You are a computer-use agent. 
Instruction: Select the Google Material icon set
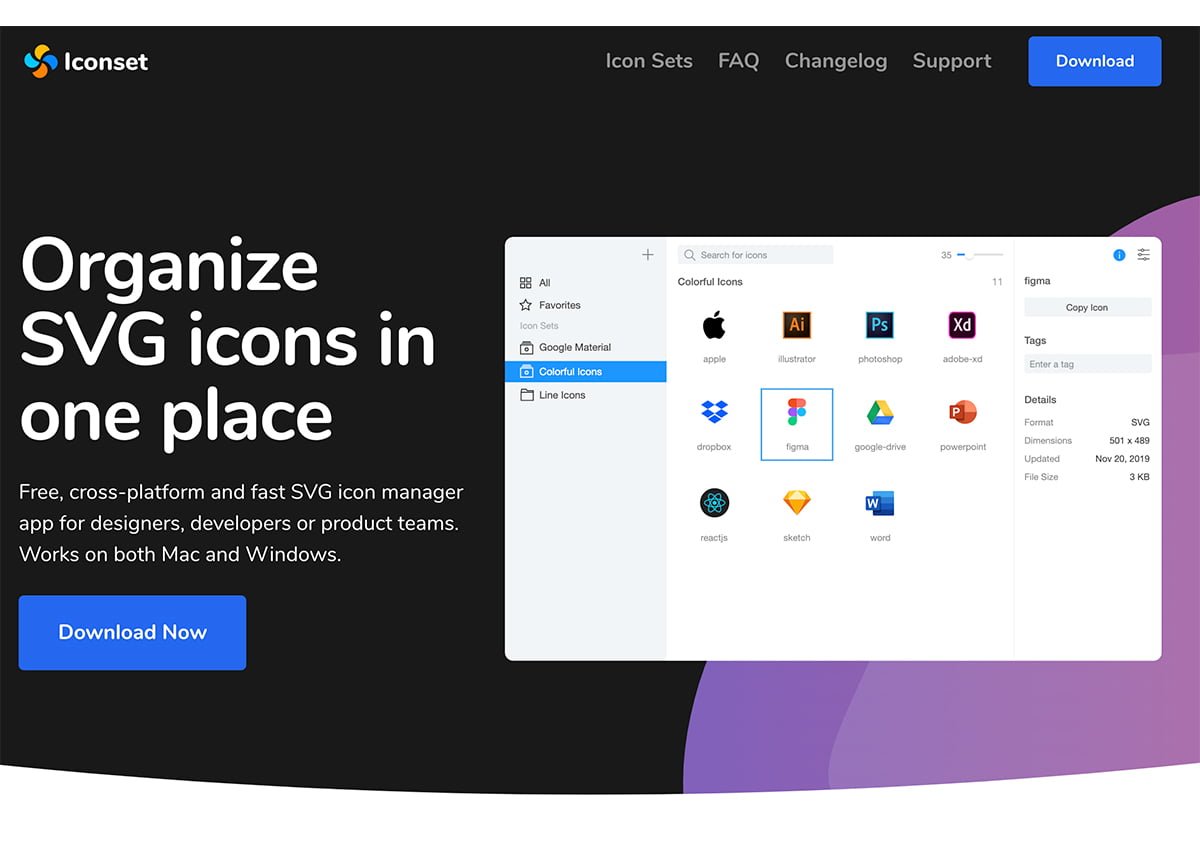click(565, 347)
